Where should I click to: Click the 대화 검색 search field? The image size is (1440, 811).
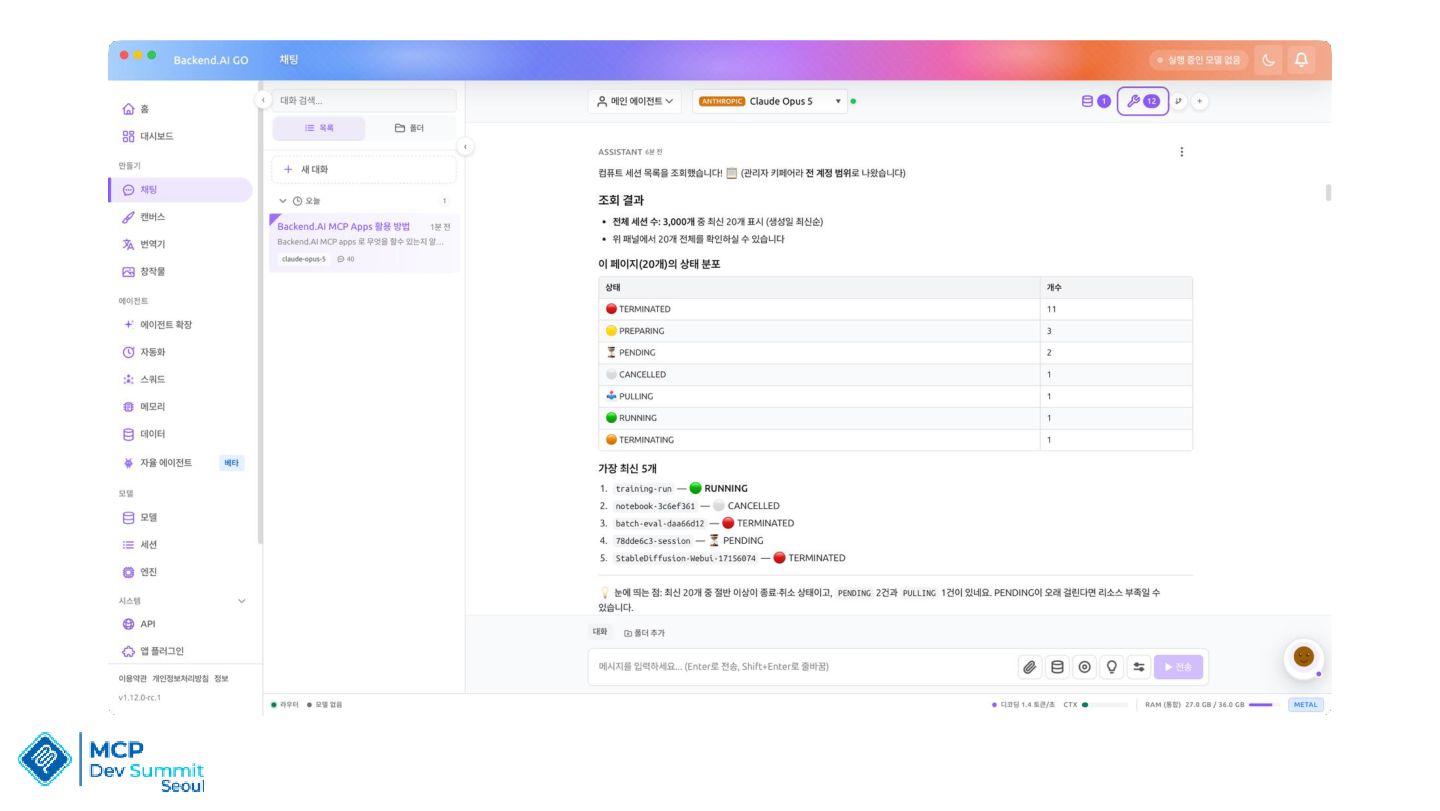[364, 100]
